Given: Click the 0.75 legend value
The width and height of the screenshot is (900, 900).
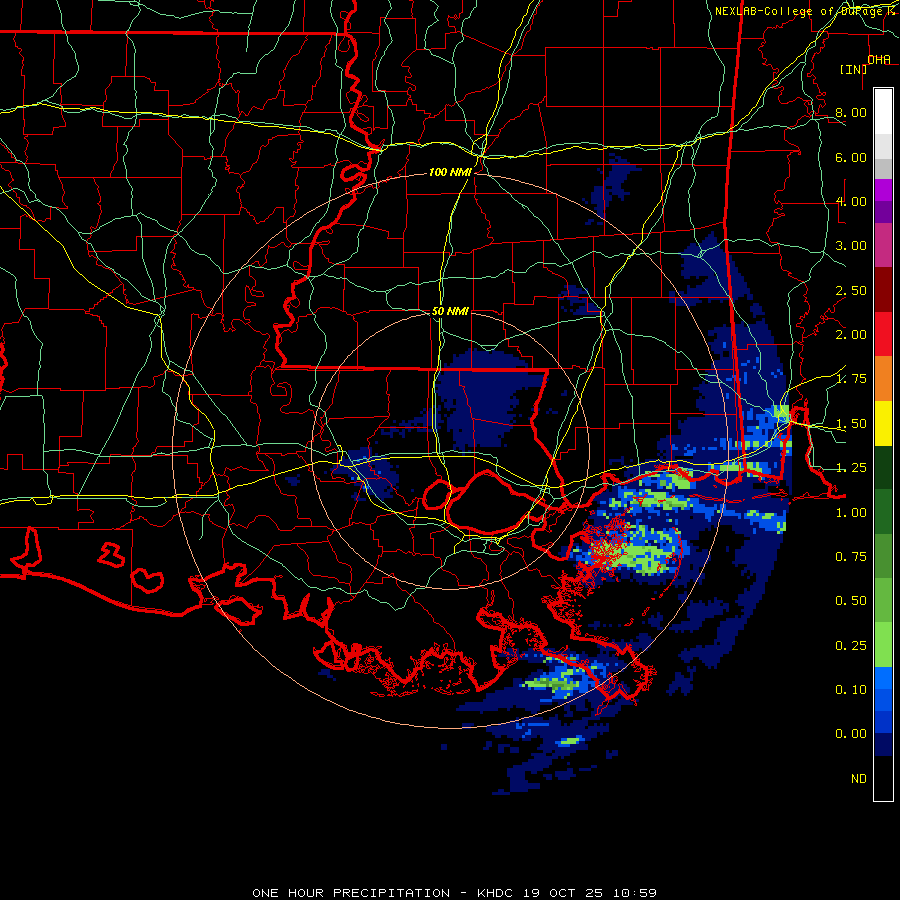Looking at the screenshot, I should point(851,557).
